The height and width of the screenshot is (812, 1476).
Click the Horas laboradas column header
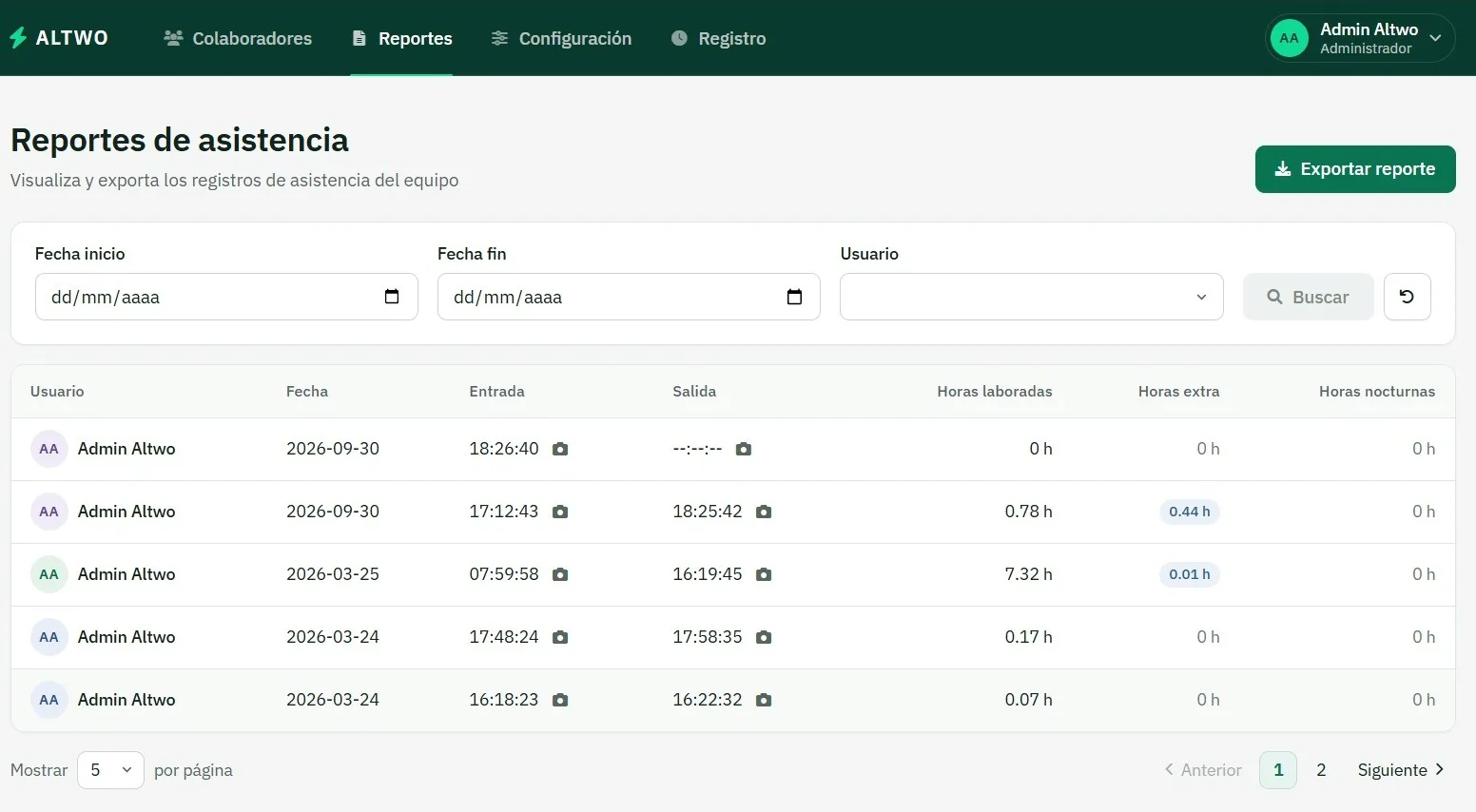[x=995, y=392]
